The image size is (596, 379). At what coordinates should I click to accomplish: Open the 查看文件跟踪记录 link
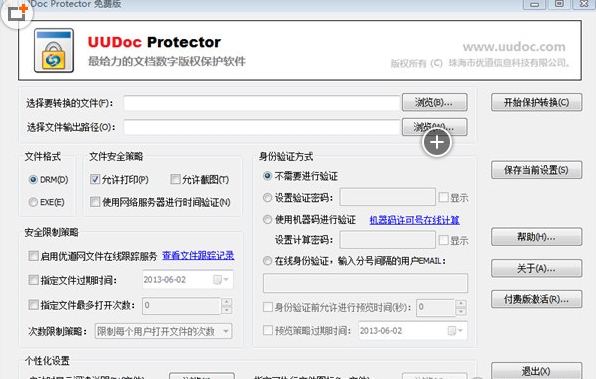198,255
